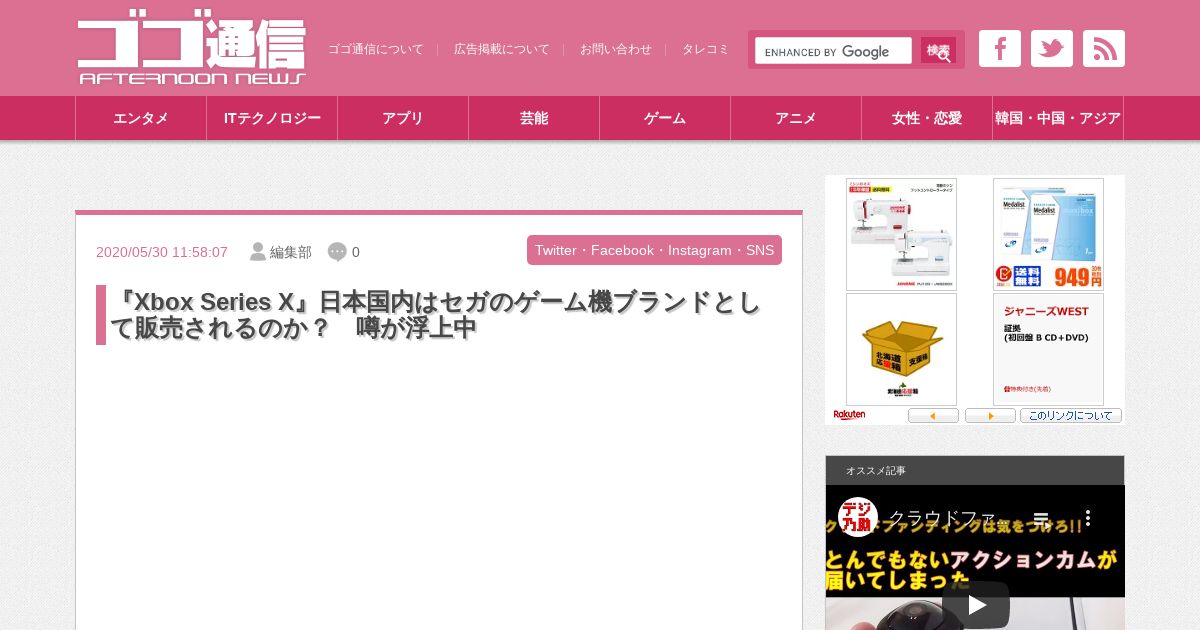Click the comment count 0
1200x630 pixels.
pos(356,252)
